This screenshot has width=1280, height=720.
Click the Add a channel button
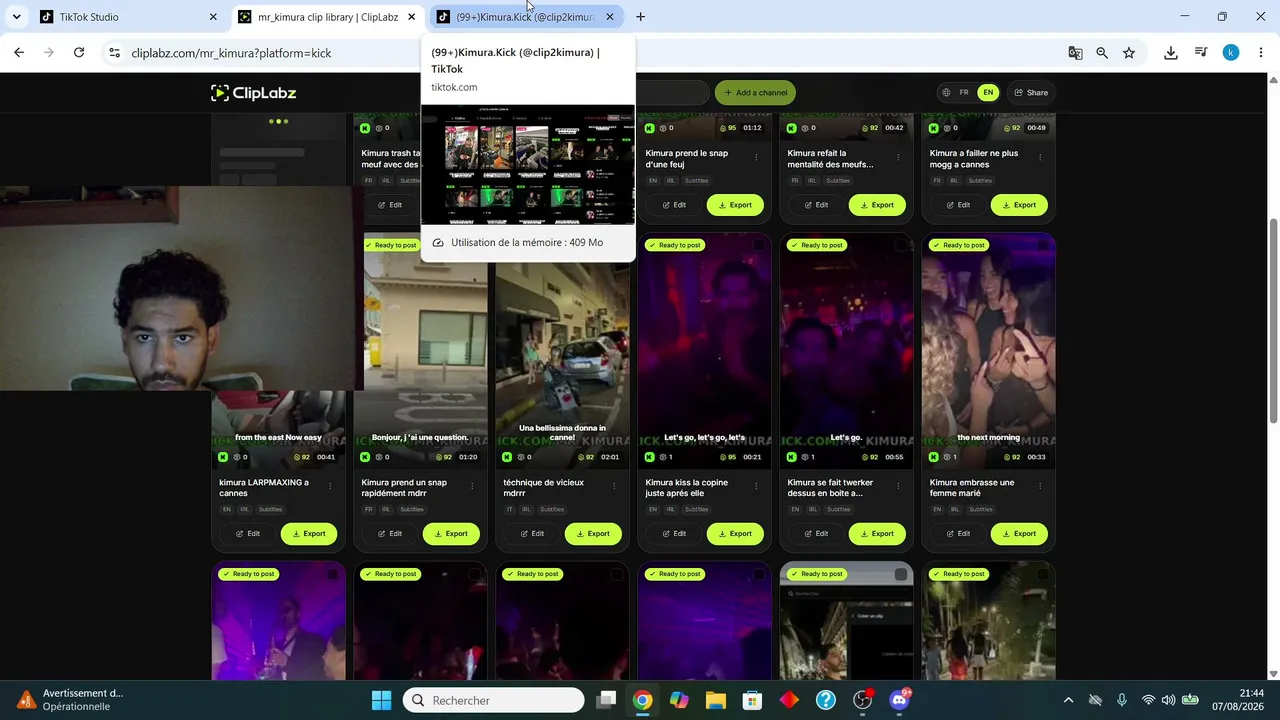pyautogui.click(x=755, y=93)
